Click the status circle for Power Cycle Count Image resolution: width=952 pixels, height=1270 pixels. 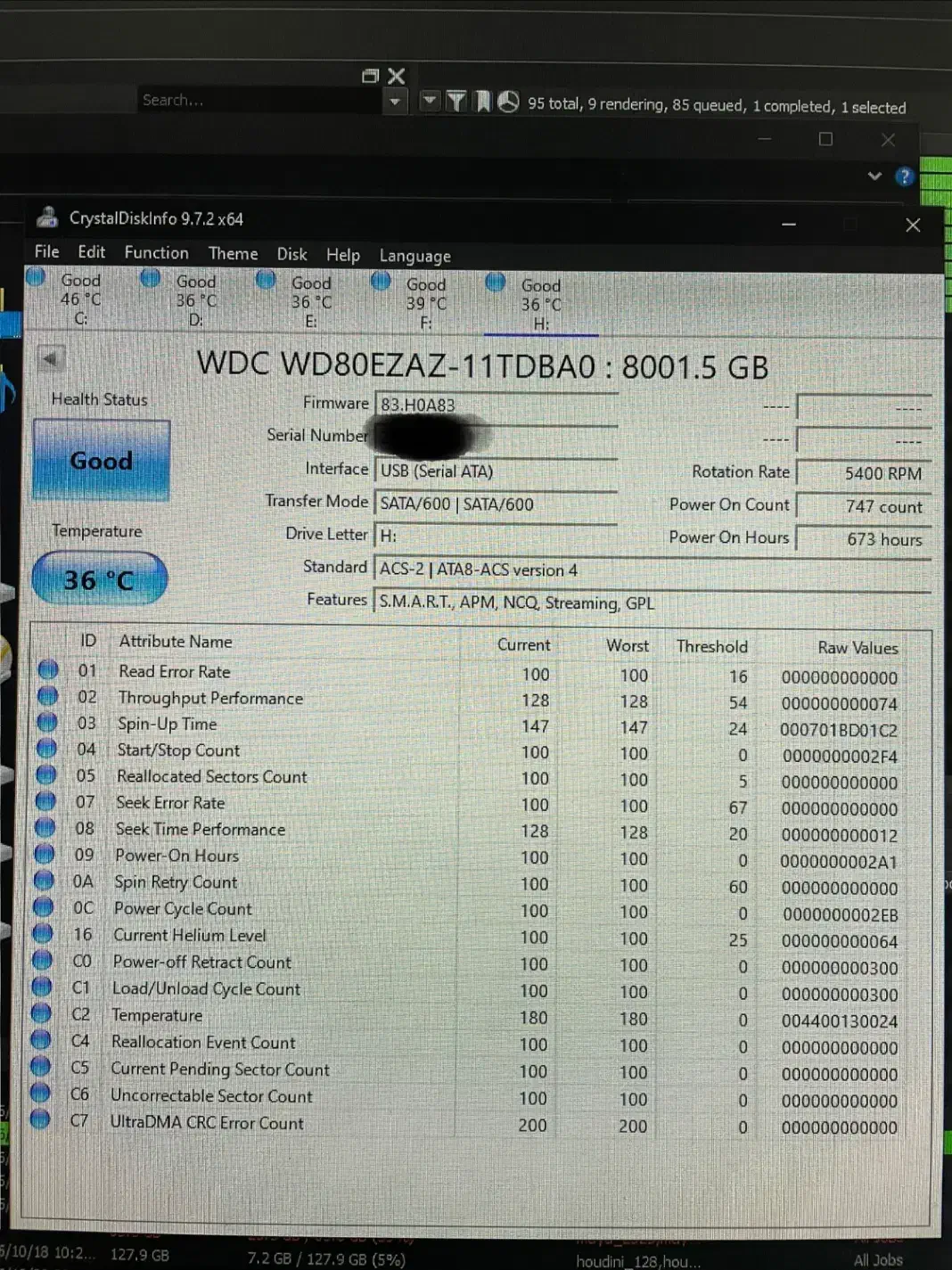pos(43,906)
